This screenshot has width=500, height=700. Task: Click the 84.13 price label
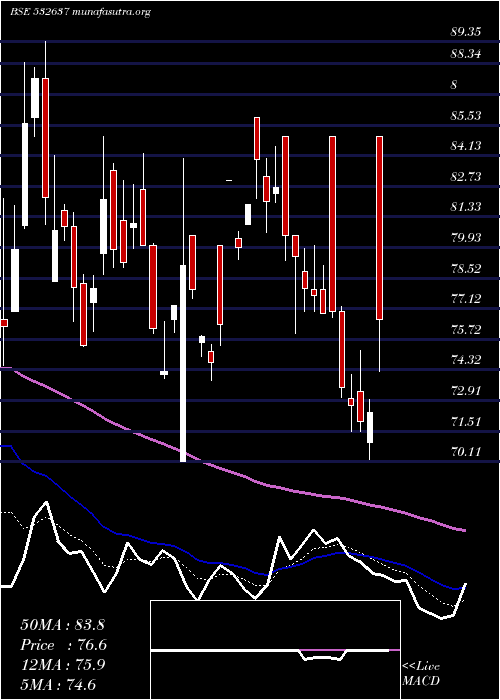point(465,146)
